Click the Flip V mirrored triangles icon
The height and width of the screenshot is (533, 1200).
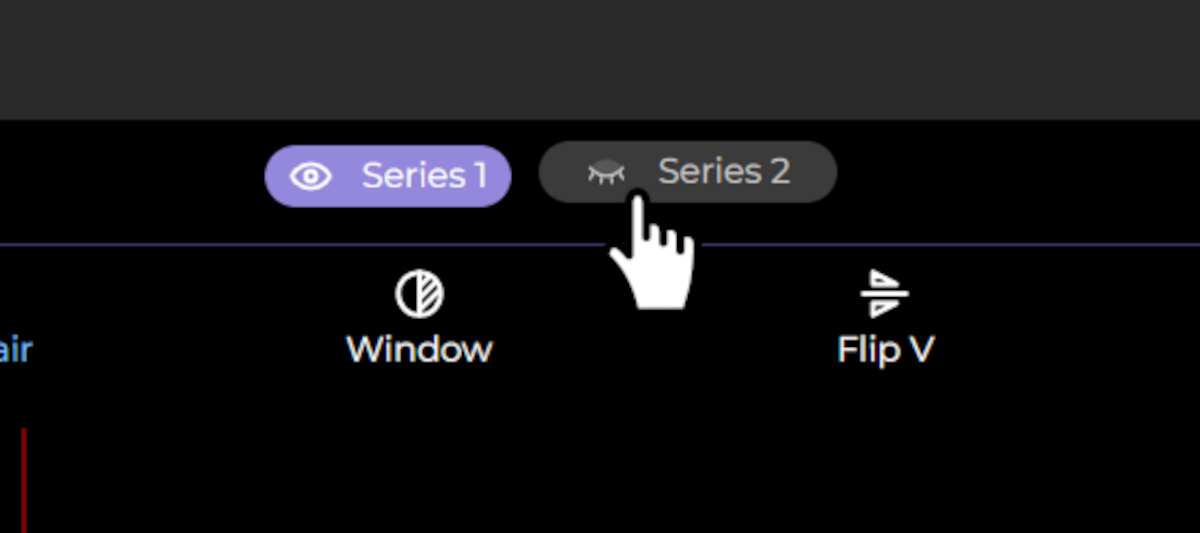coord(885,294)
